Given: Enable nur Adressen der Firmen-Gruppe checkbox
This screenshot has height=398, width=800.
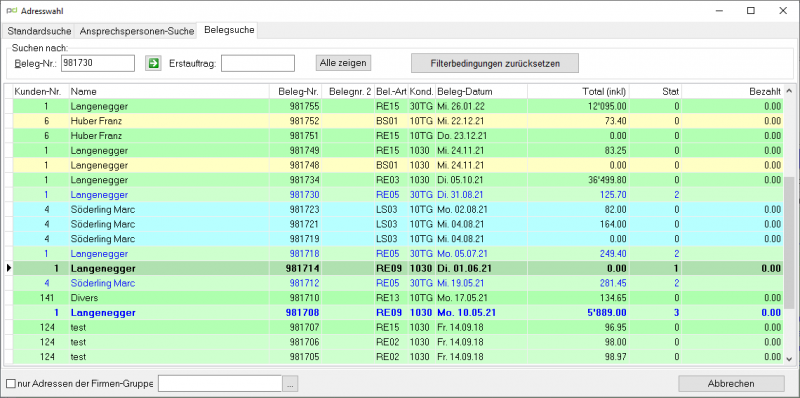Looking at the screenshot, I should click(x=10, y=384).
